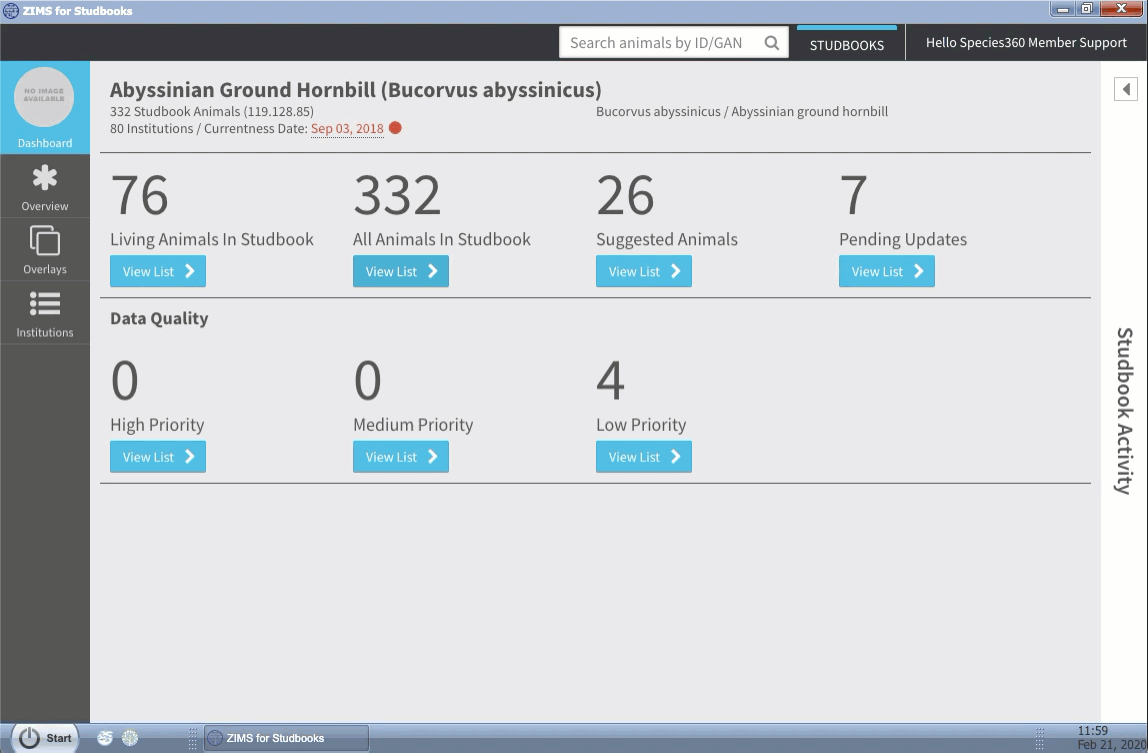Maximize the ZIMS for Studbooks window

1087,9
